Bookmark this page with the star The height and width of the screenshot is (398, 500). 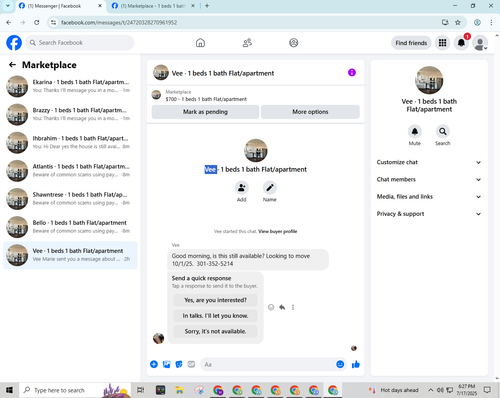point(458,23)
